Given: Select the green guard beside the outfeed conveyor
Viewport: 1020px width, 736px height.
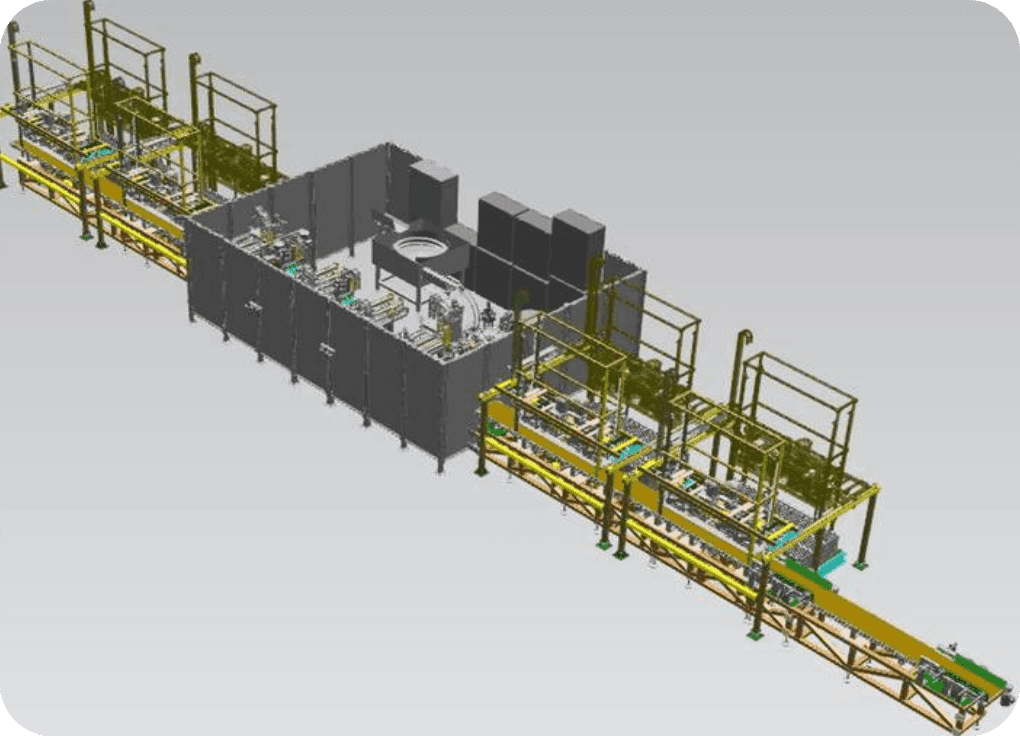Looking at the screenshot, I should [818, 573].
